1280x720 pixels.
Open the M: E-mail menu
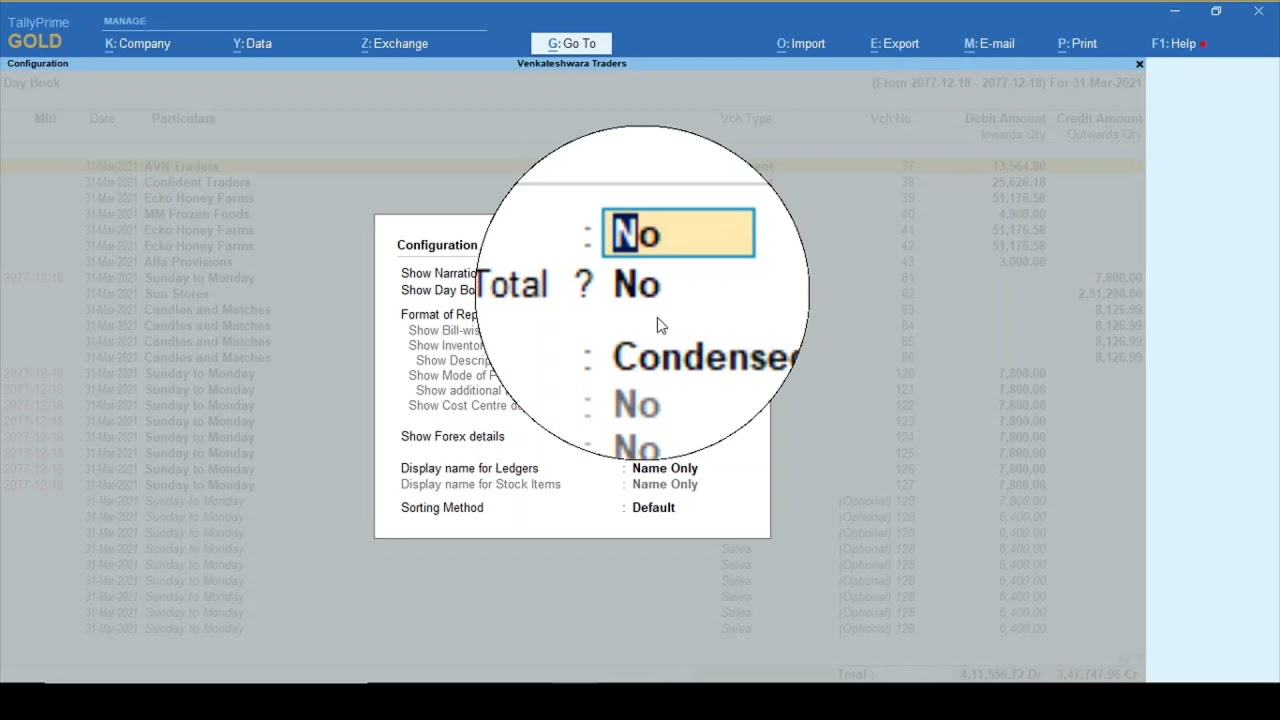pos(989,44)
